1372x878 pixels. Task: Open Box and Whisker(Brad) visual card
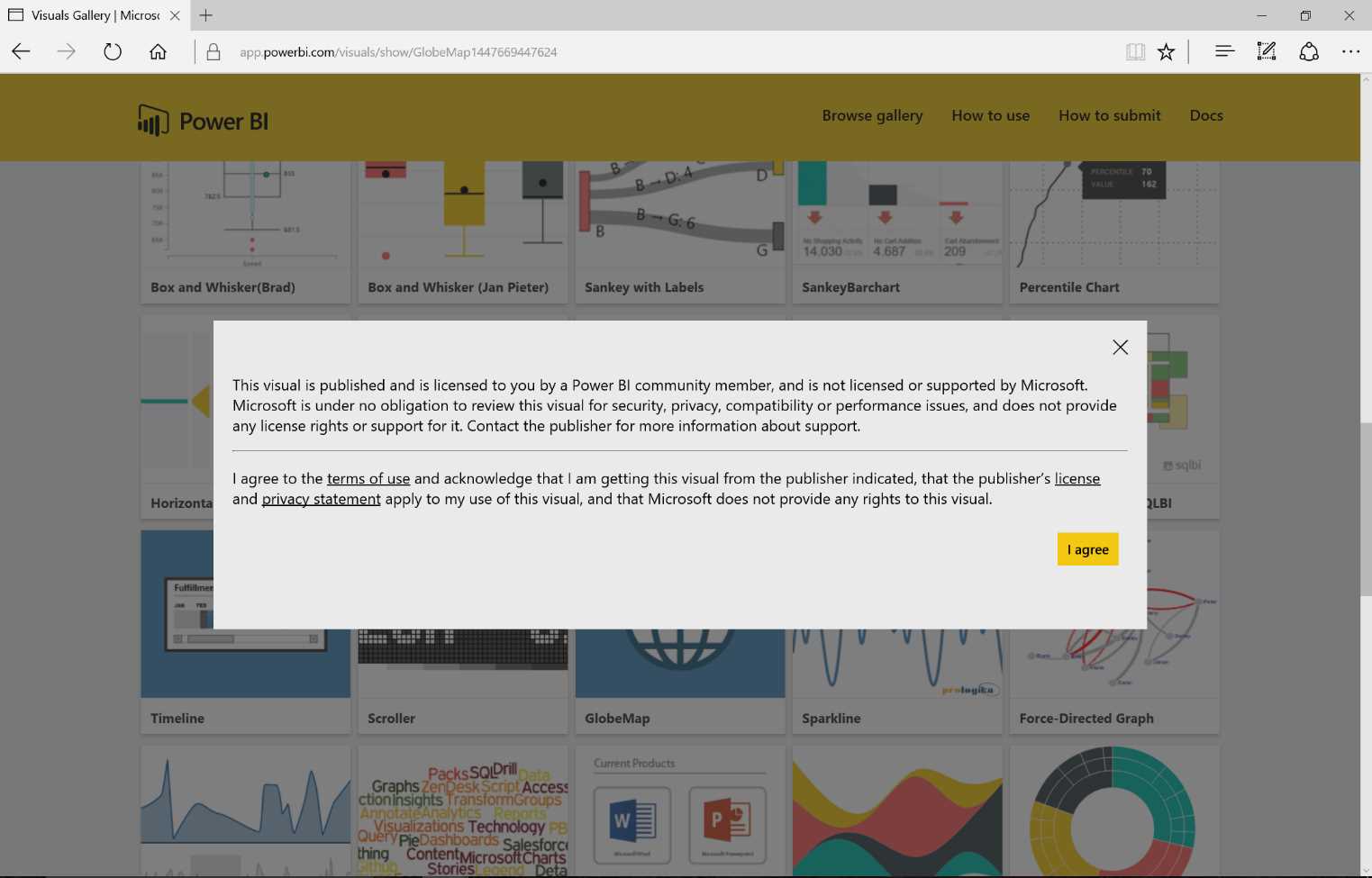[245, 232]
